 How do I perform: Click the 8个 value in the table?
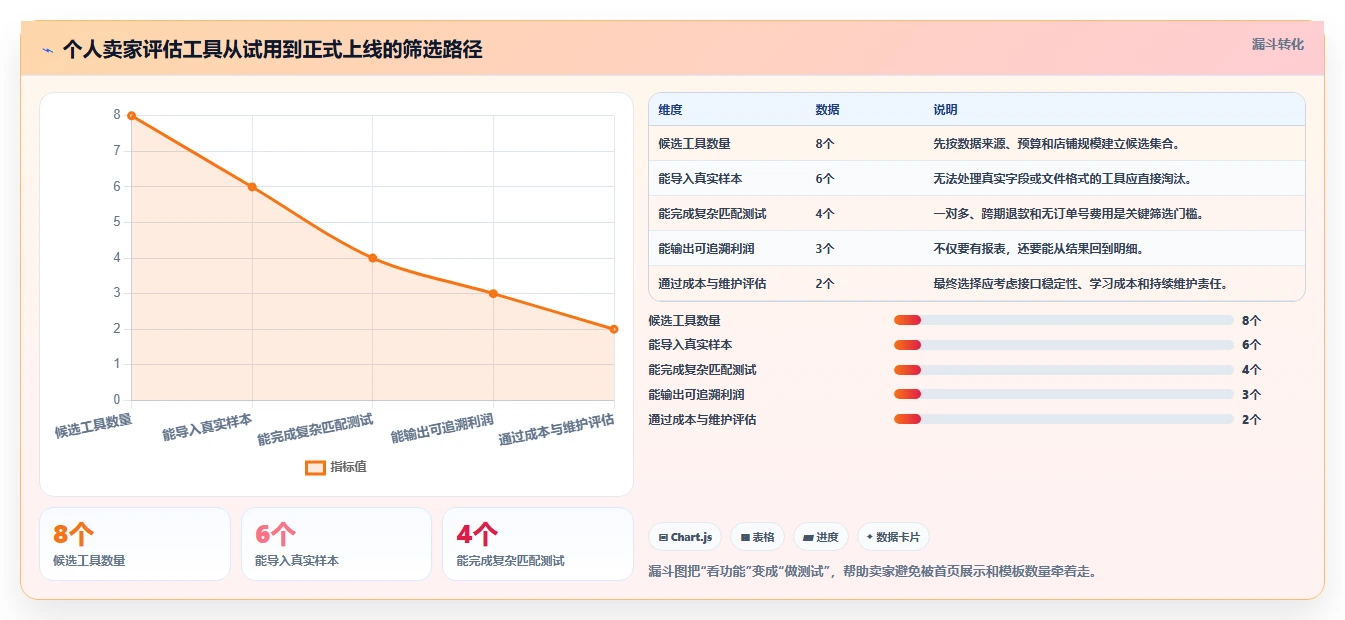825,144
